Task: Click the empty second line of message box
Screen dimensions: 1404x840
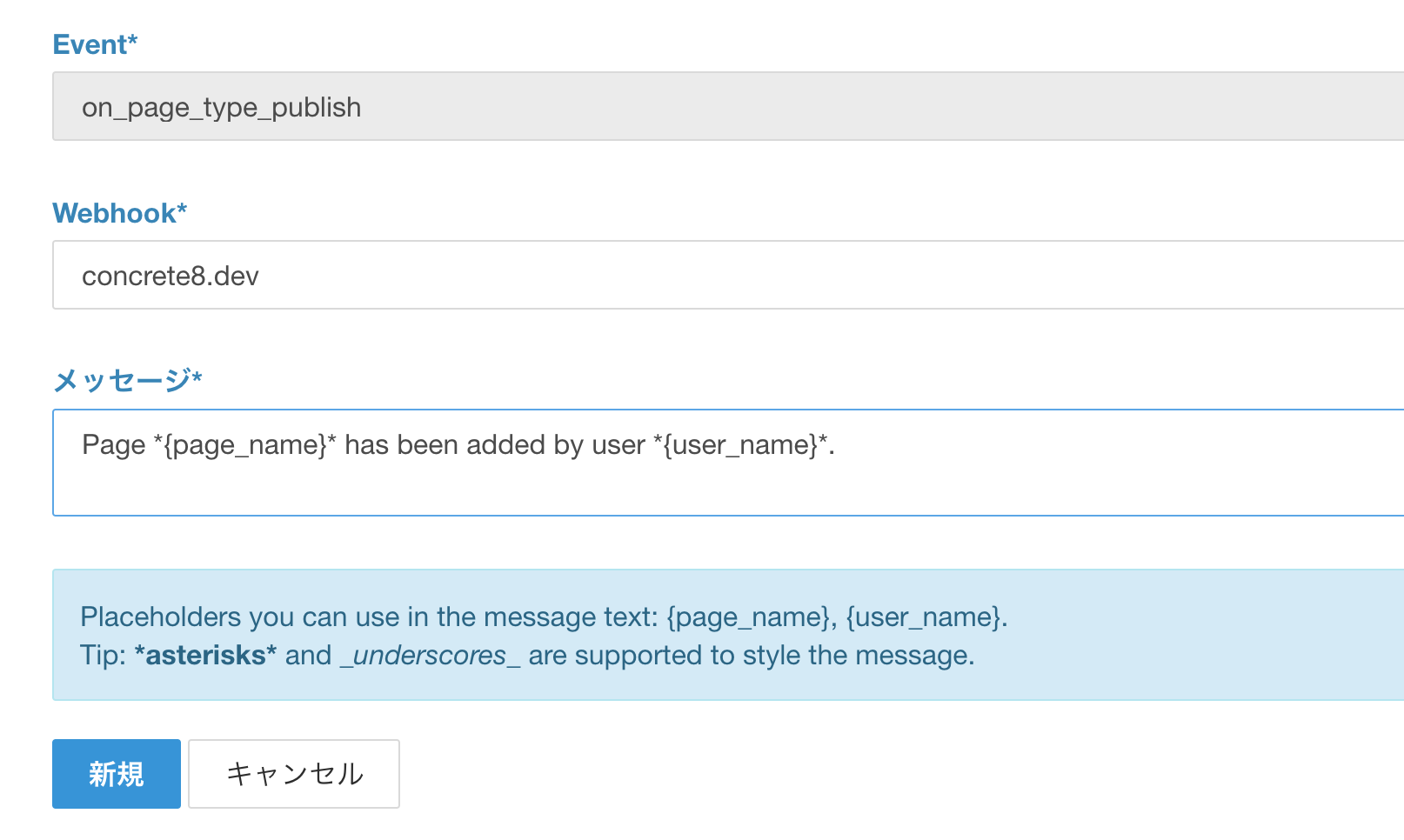Action: click(x=728, y=489)
